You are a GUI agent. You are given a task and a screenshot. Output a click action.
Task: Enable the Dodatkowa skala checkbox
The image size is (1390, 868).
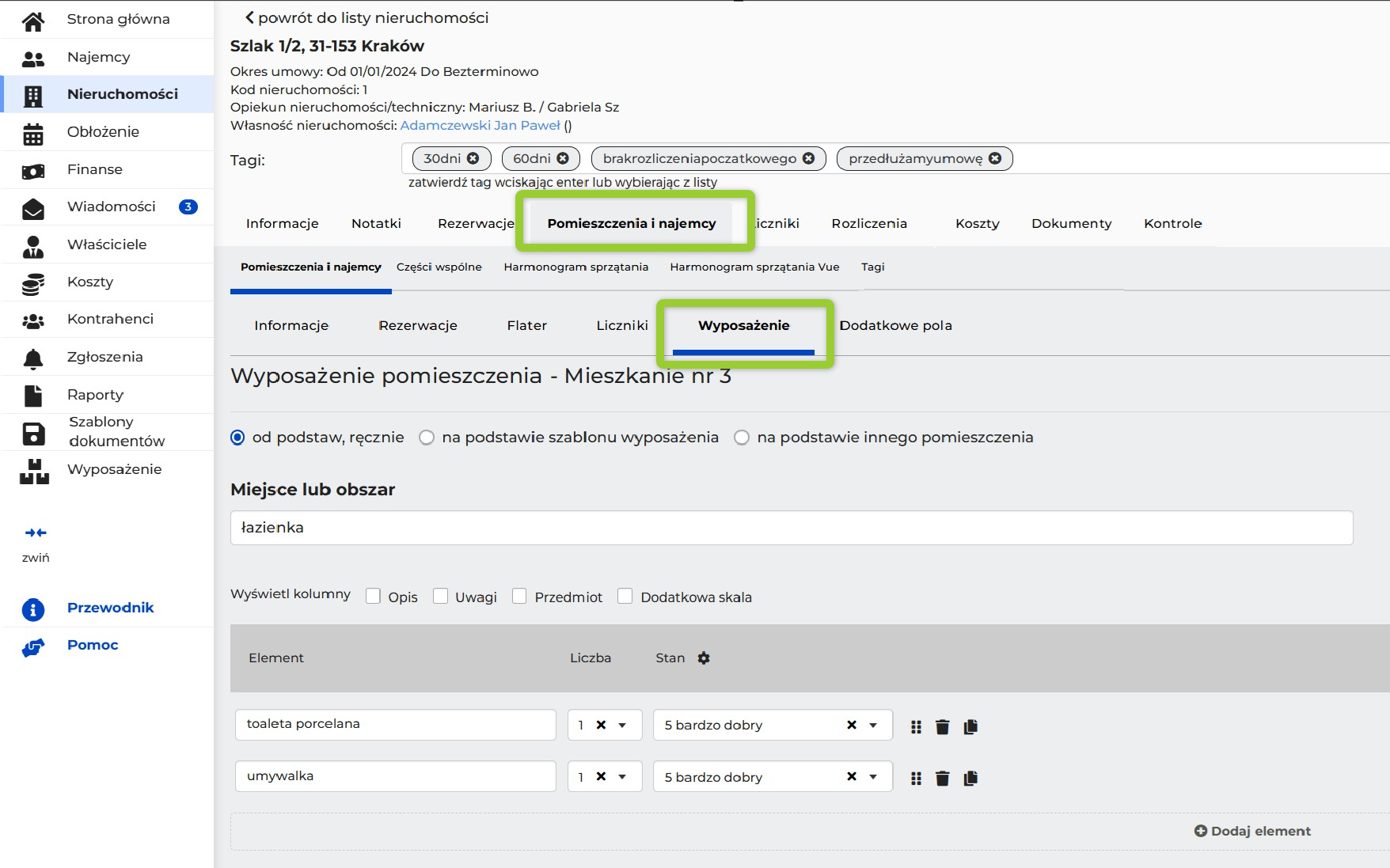coord(625,596)
